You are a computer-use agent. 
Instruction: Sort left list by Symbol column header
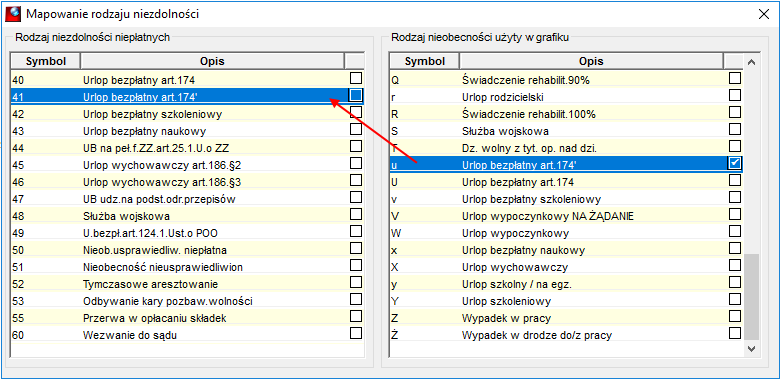[46, 62]
